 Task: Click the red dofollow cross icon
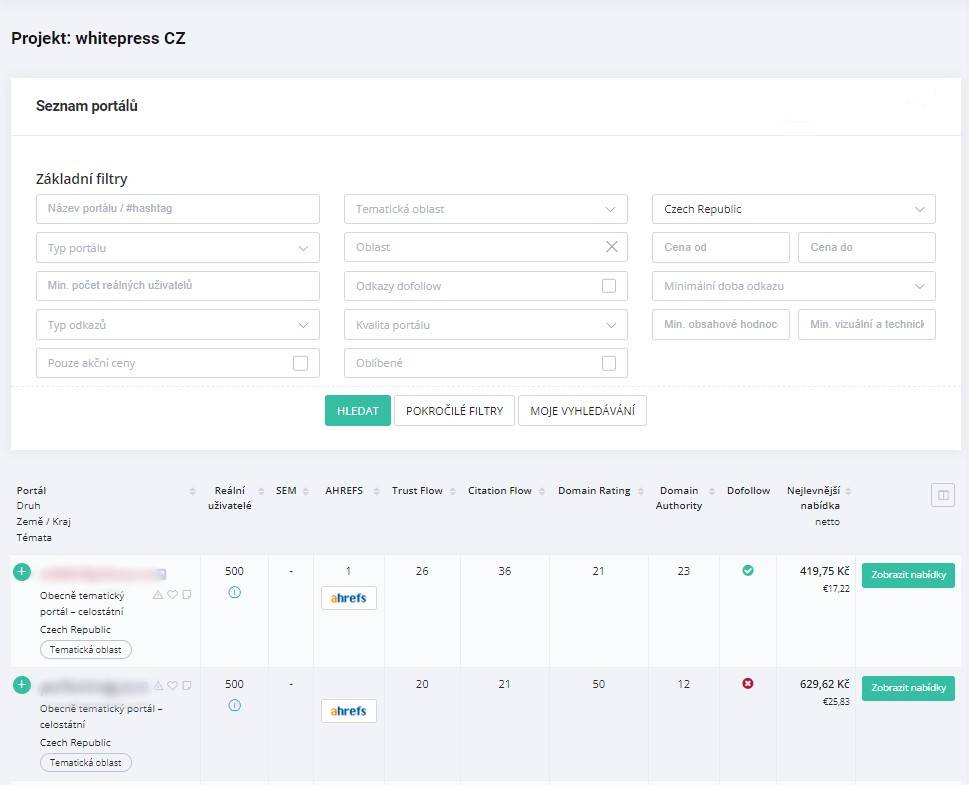coord(748,684)
